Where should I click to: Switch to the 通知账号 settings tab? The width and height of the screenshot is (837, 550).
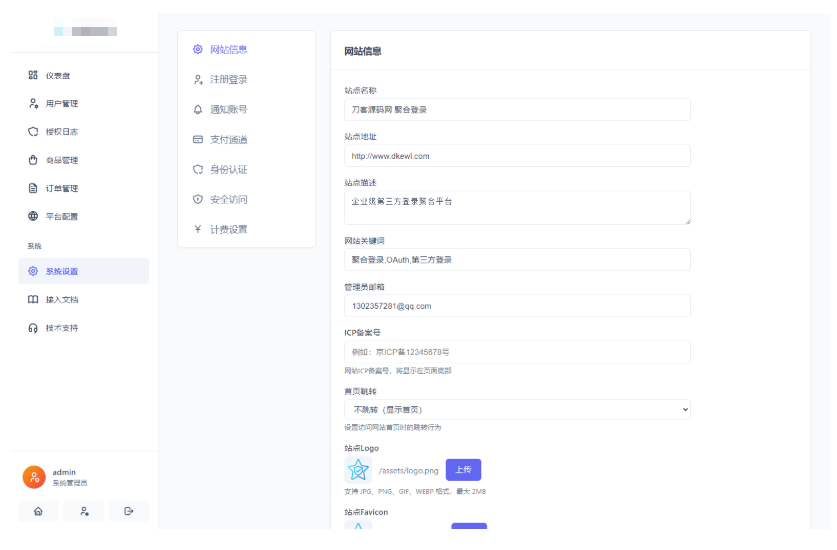(x=246, y=109)
